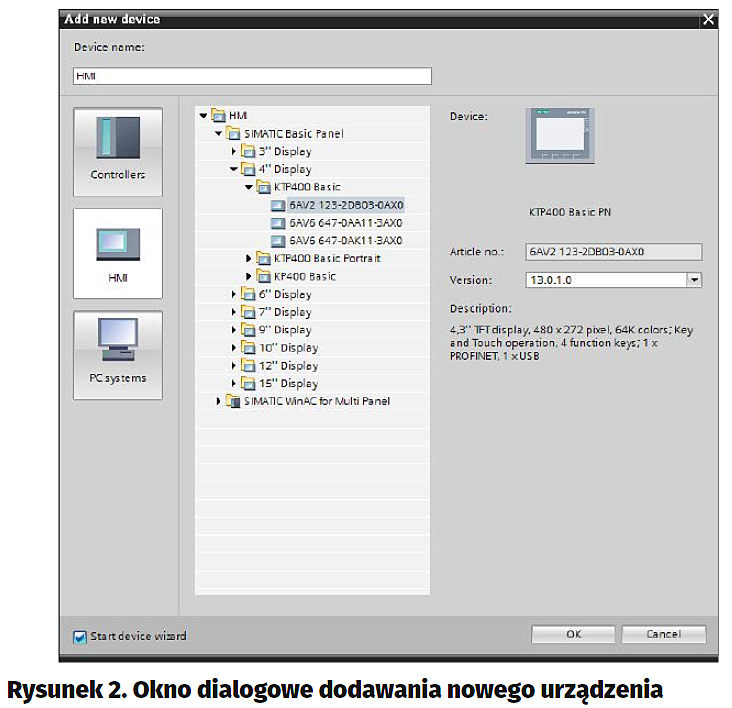Open the Version dropdown list
732x708 pixels.
click(694, 281)
